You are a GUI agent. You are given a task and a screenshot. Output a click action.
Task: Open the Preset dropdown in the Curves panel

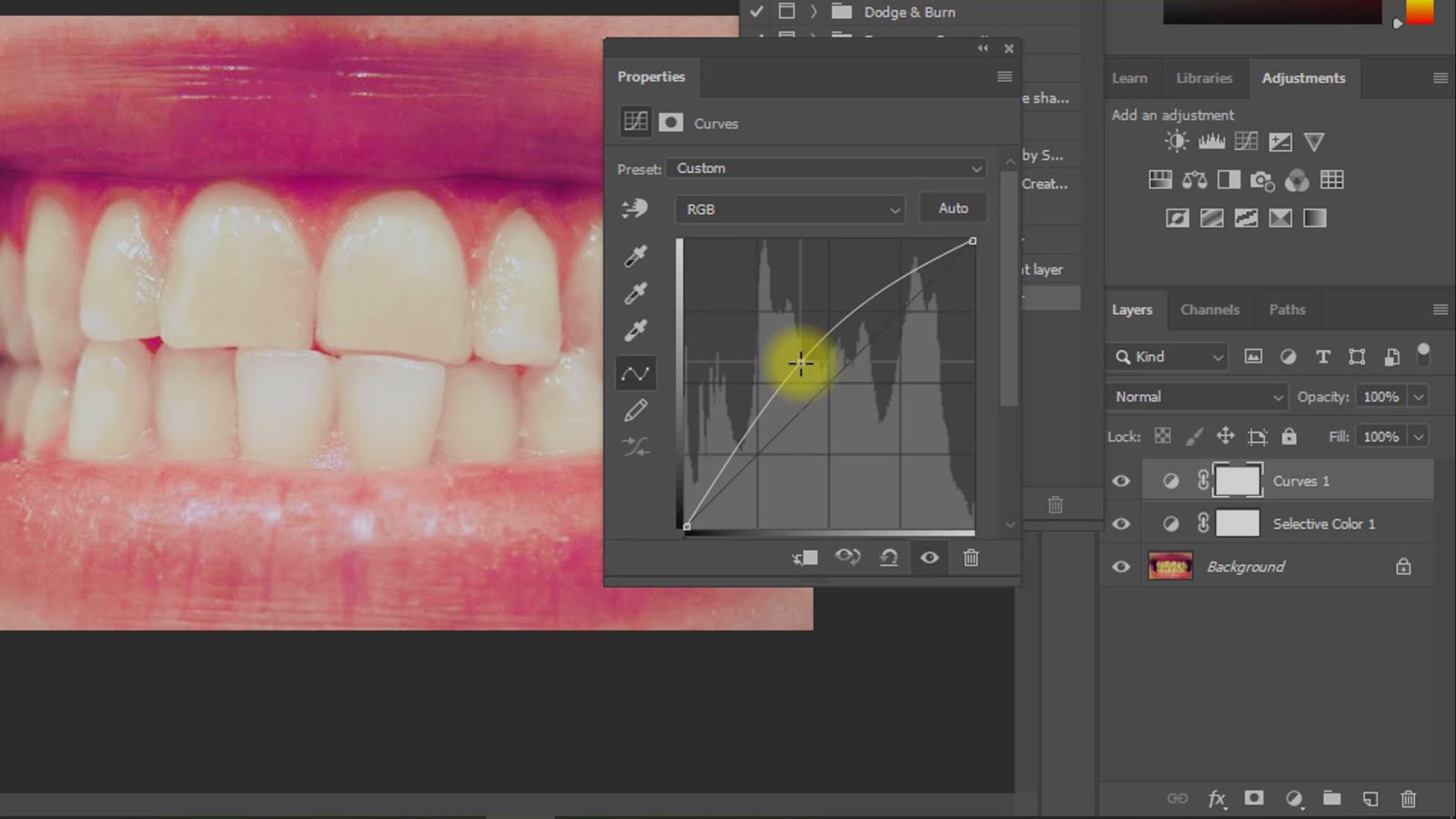(825, 168)
